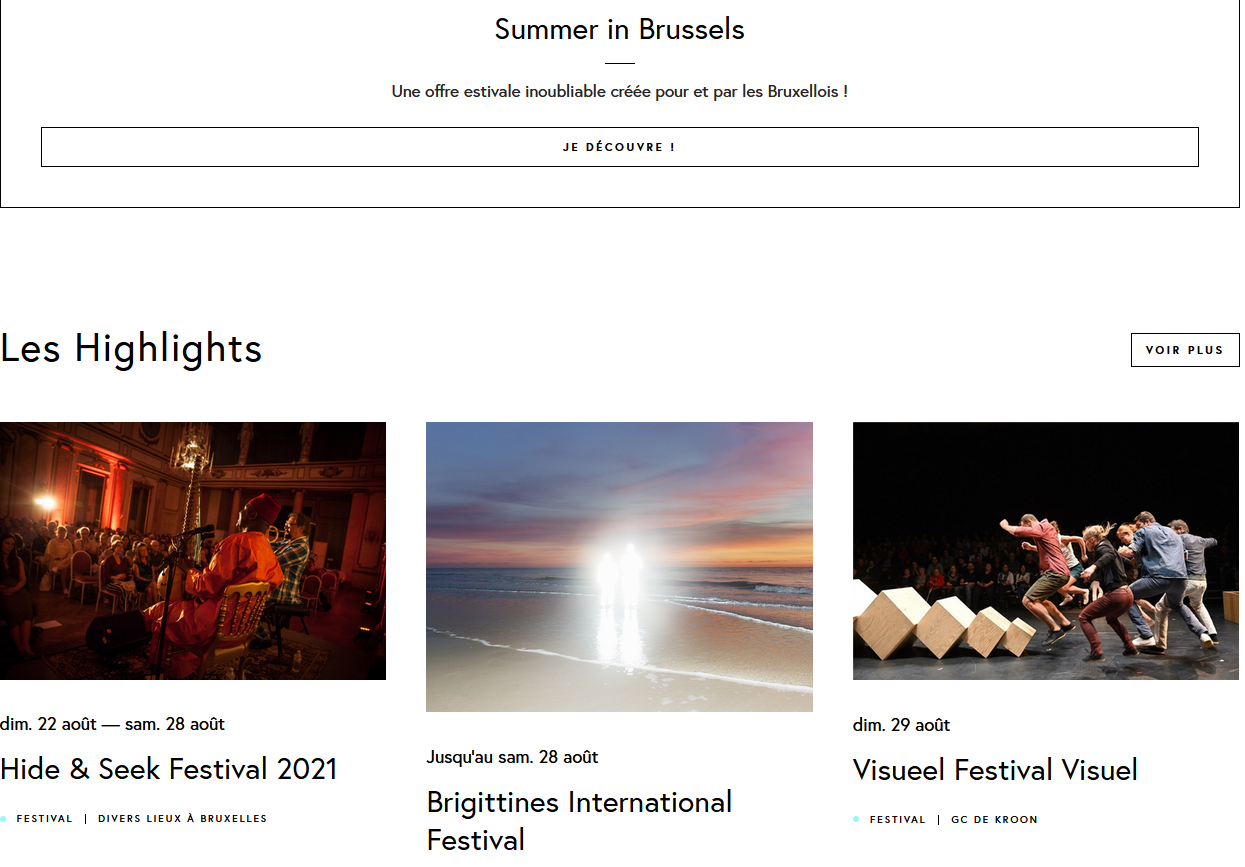
Task: Click the "dim. 29 août" date text
Action: (x=901, y=725)
